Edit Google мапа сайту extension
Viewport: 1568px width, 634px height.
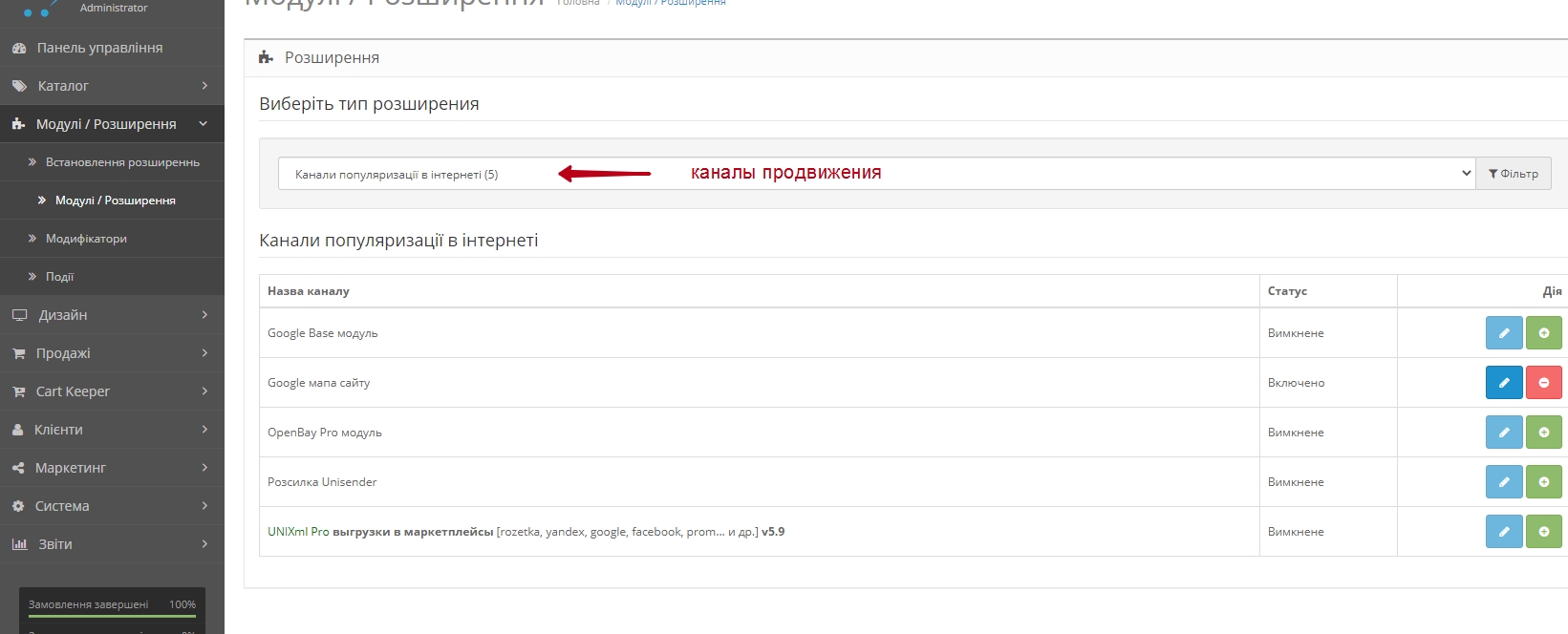click(x=1503, y=383)
